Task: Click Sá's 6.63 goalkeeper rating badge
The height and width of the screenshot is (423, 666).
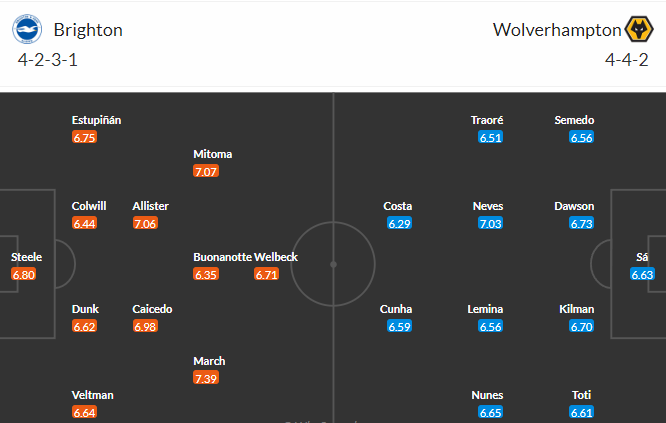Action: click(642, 275)
